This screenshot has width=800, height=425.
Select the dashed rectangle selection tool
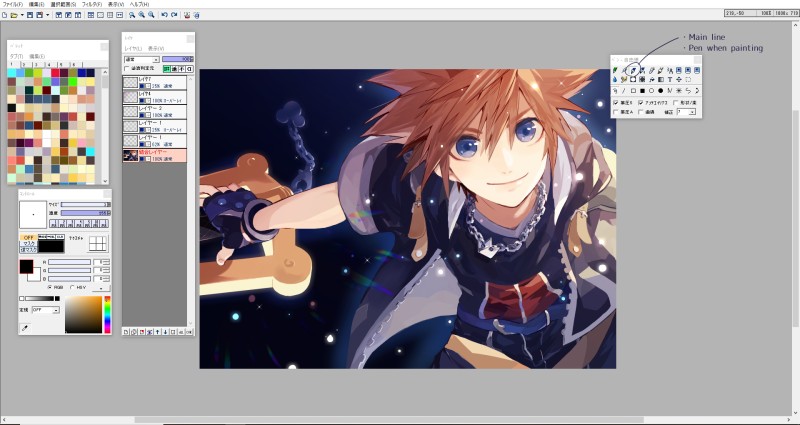(x=688, y=80)
